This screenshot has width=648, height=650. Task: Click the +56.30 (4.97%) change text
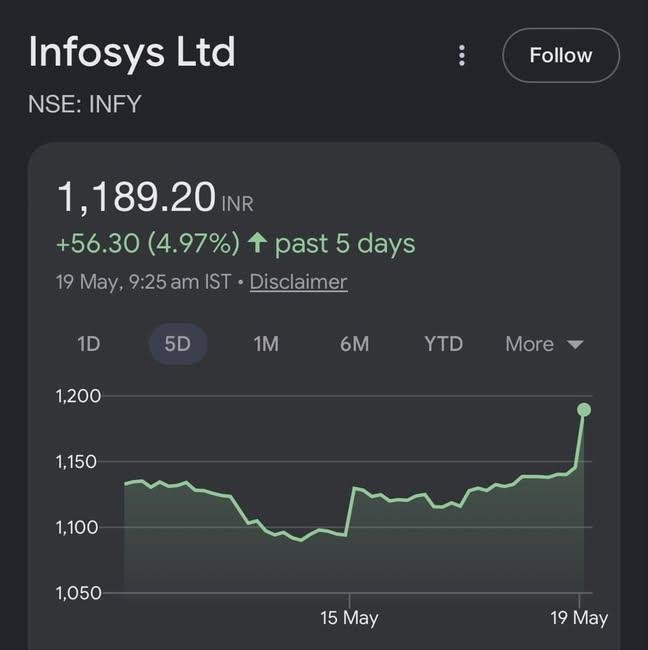pyautogui.click(x=148, y=243)
